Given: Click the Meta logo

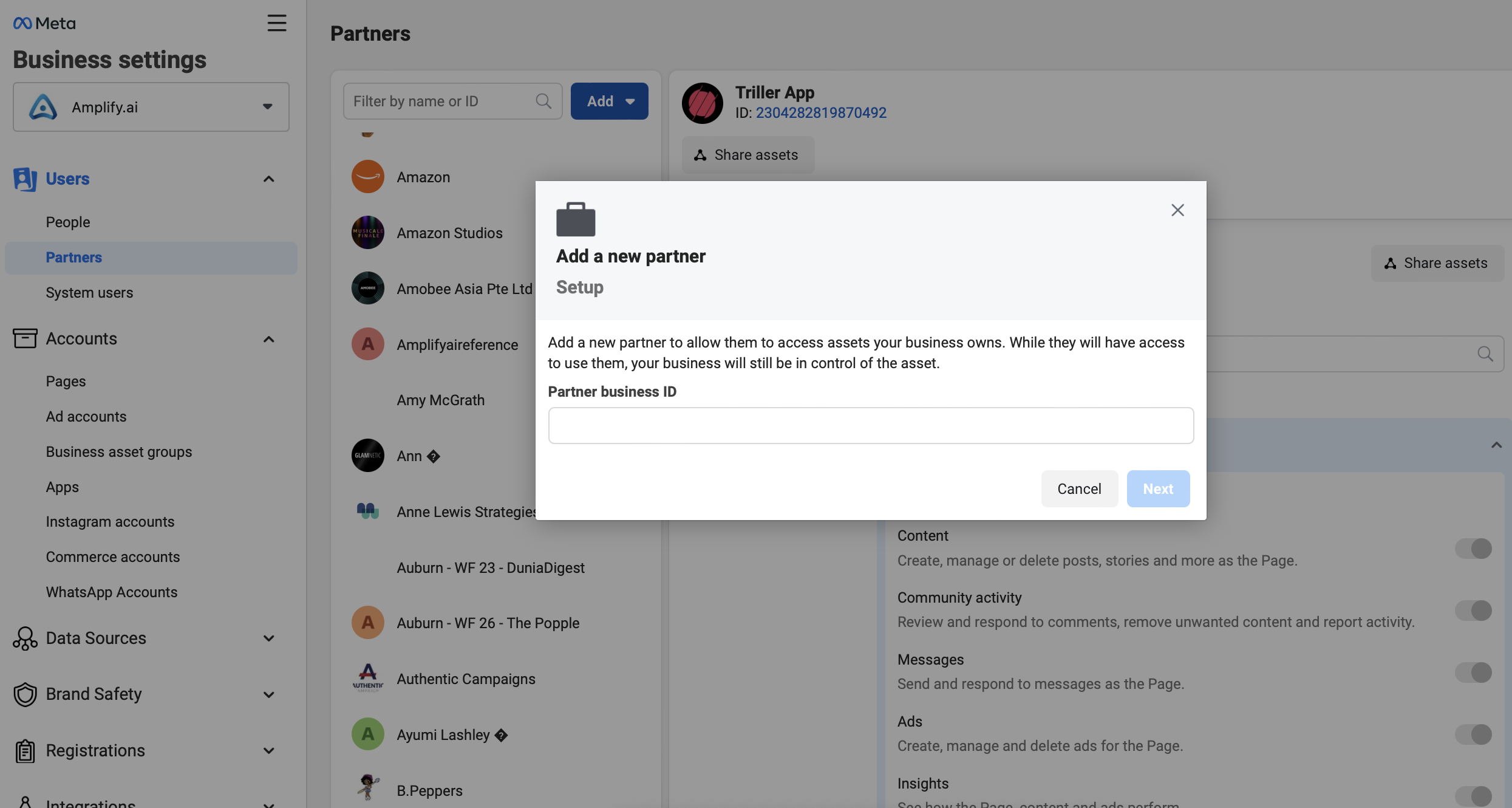Looking at the screenshot, I should [44, 23].
